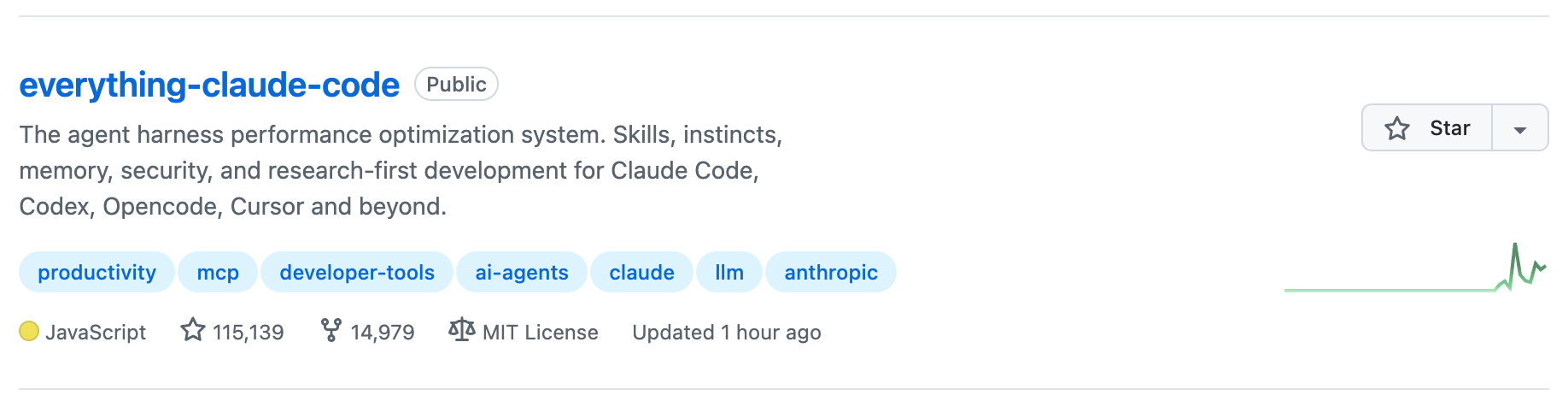The height and width of the screenshot is (407, 1568).
Task: Click the balance scale license icon
Action: point(461,331)
